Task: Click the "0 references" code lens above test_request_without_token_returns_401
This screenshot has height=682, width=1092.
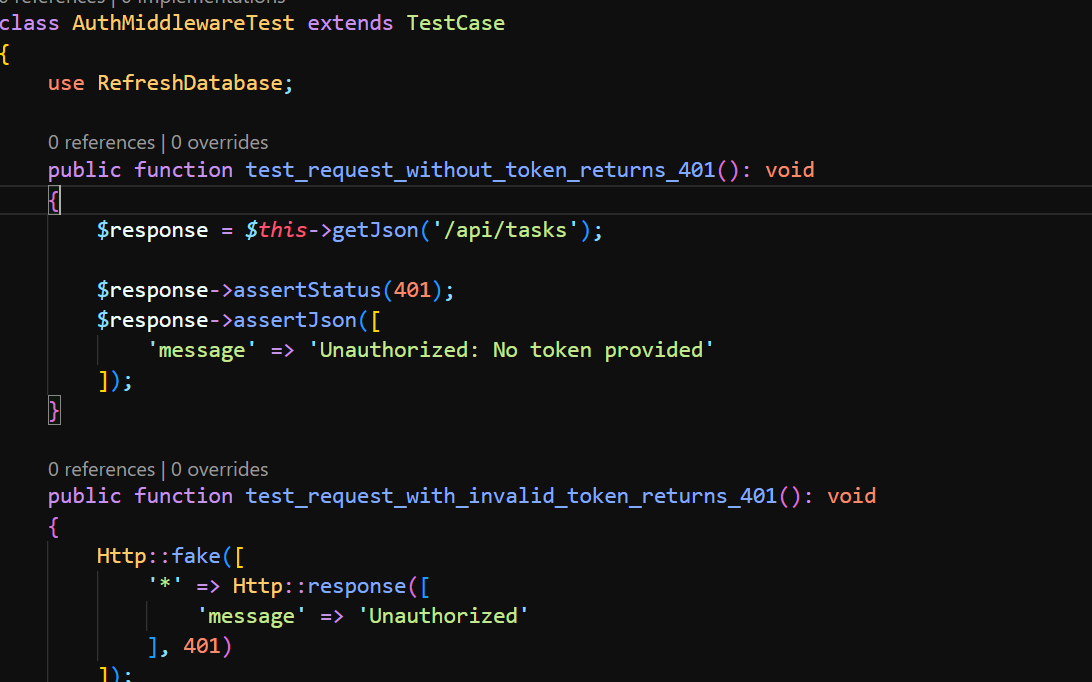Action: 102,143
